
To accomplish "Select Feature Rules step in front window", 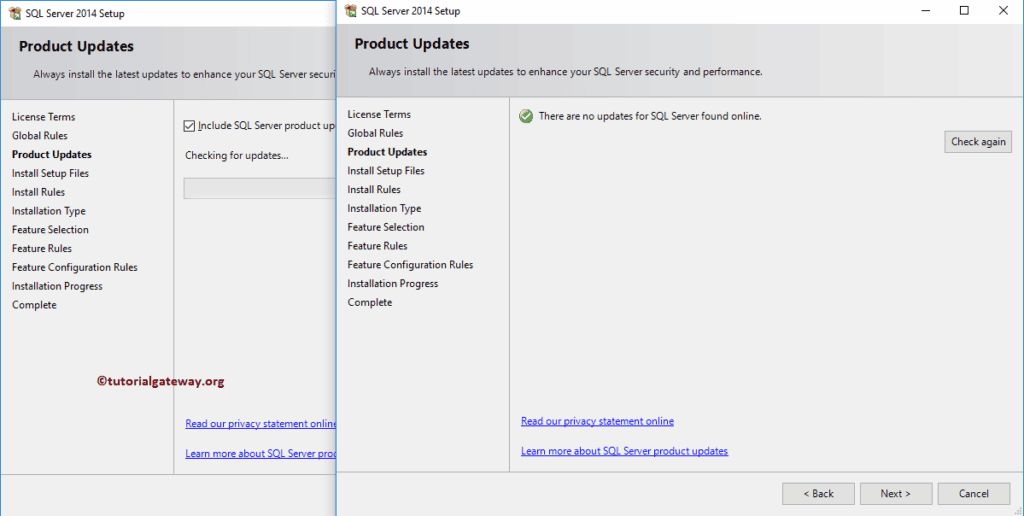I will coord(377,246).
